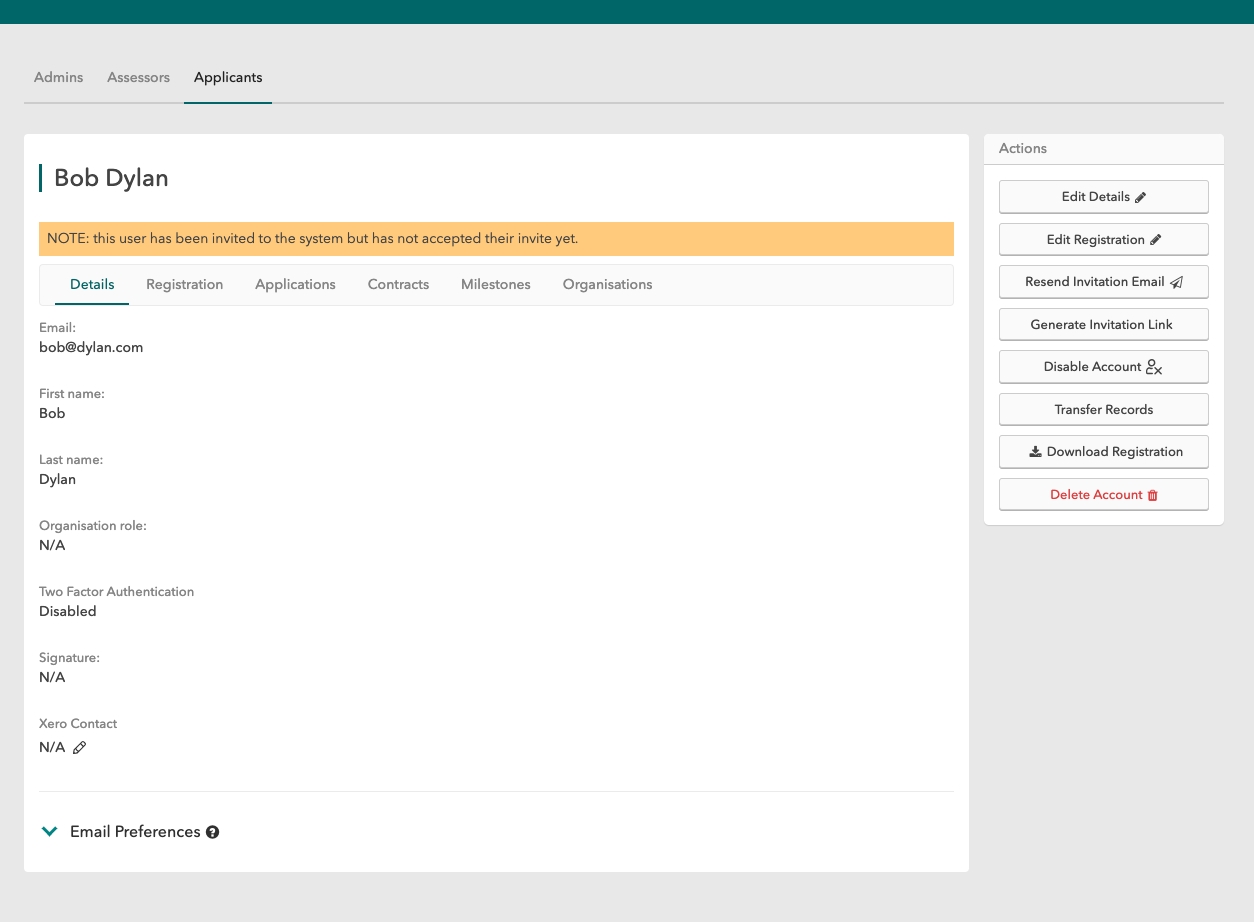Select the Details sub-tab
Image resolution: width=1254 pixels, height=922 pixels.
(92, 285)
